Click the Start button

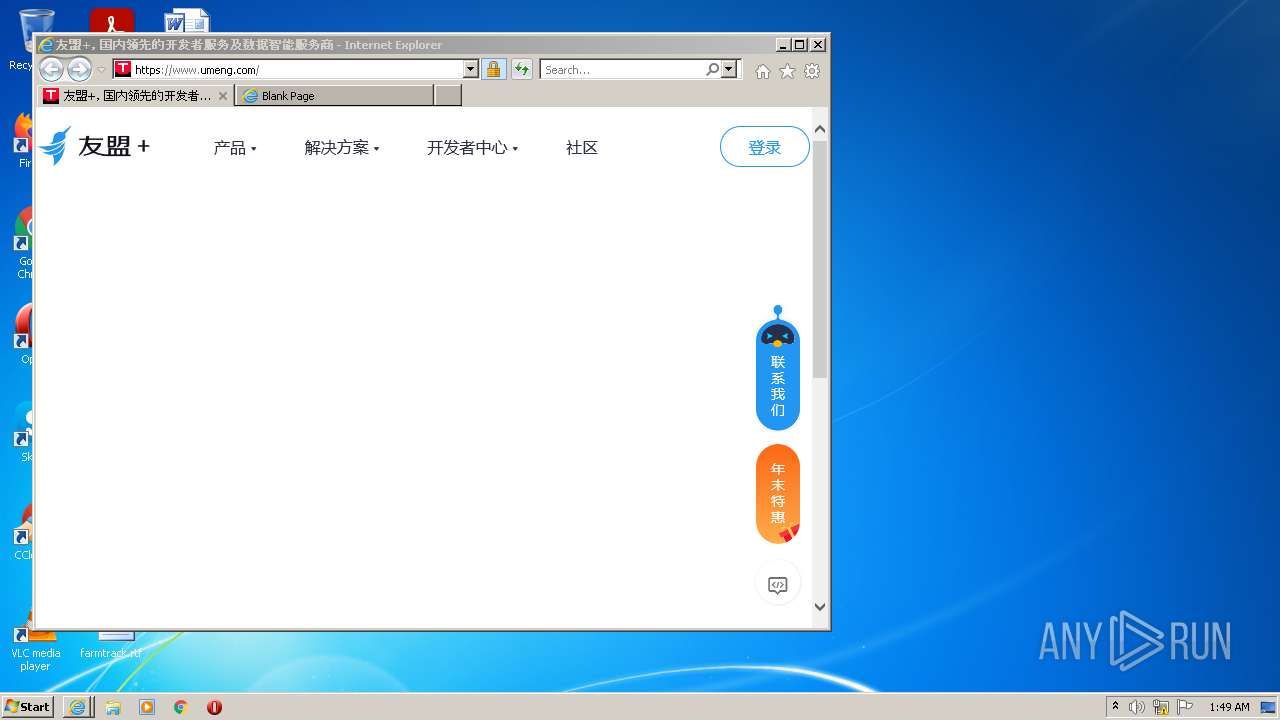(28, 706)
